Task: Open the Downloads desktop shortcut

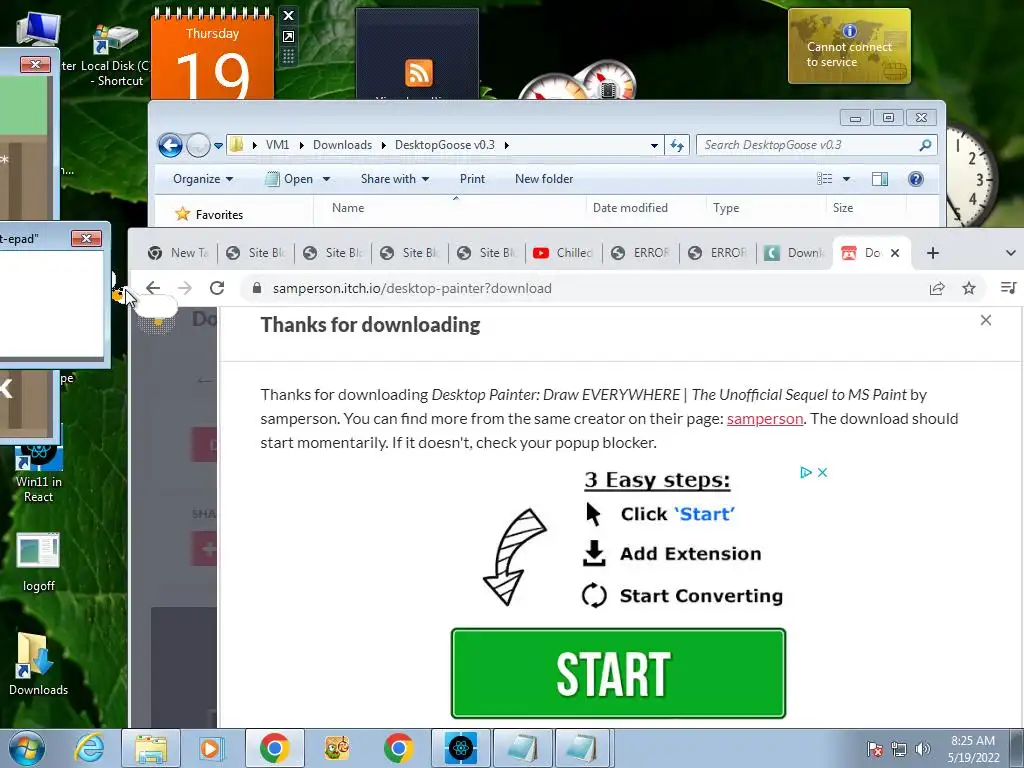Action: 38,665
